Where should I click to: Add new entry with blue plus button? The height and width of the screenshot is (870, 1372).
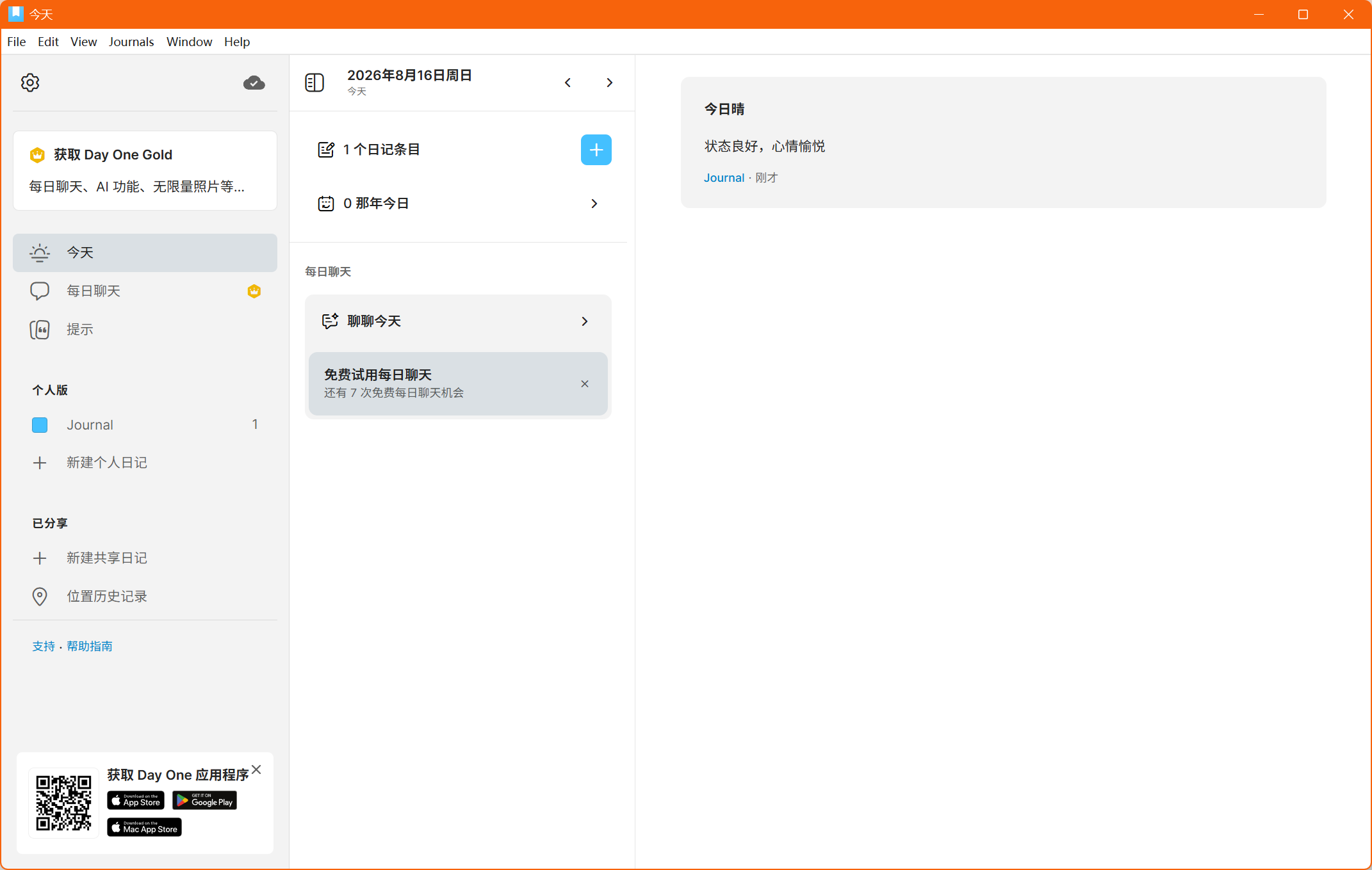(596, 150)
